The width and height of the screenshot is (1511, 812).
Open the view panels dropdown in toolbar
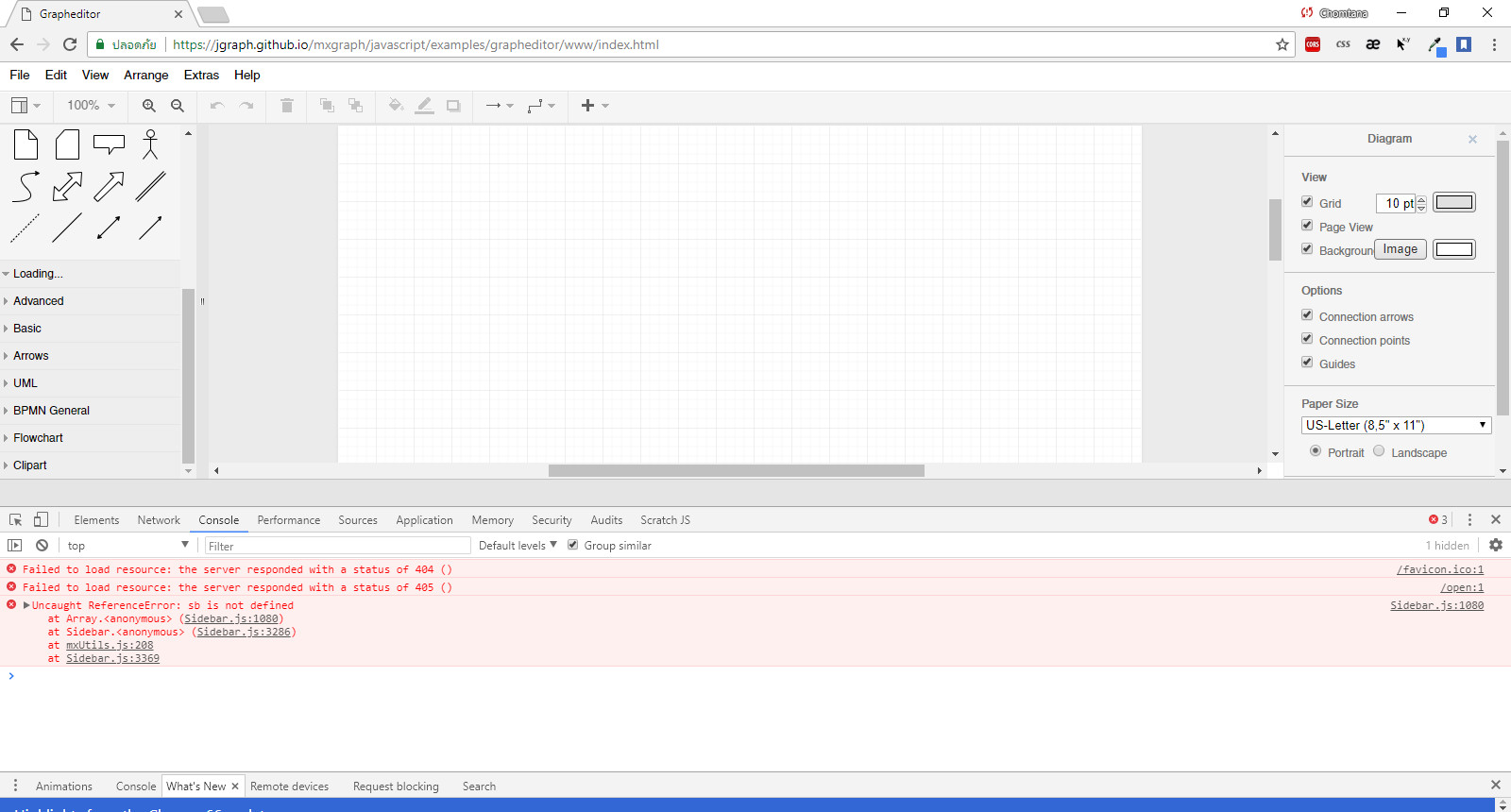click(25, 106)
